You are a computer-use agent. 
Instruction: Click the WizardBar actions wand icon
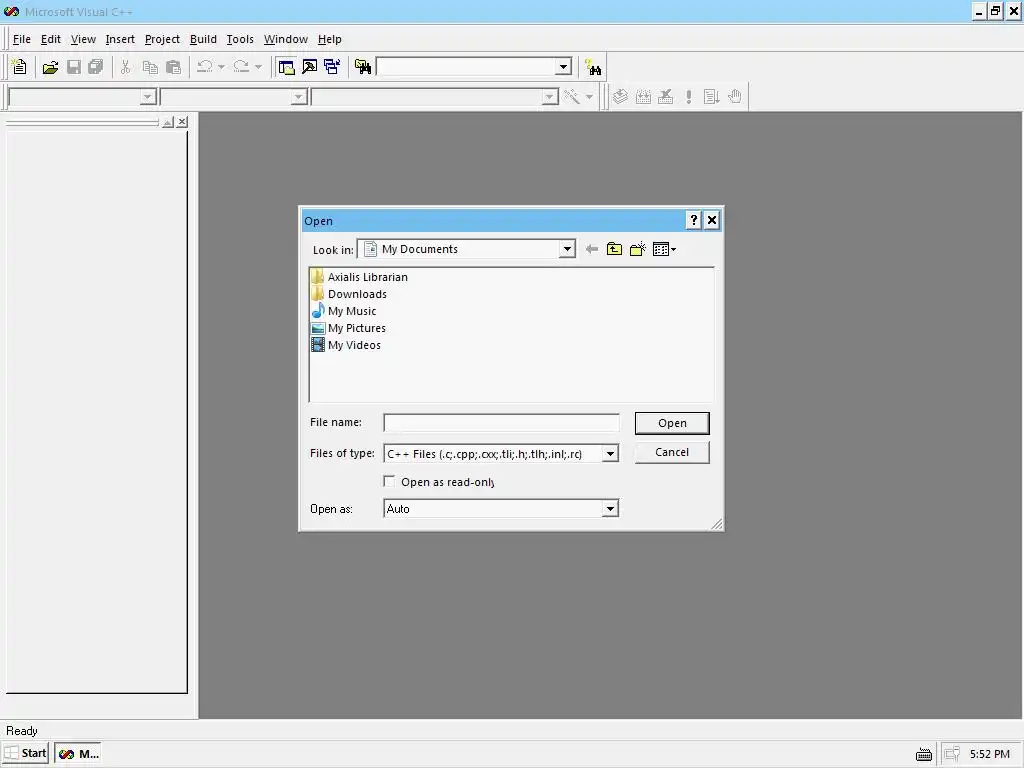571,97
